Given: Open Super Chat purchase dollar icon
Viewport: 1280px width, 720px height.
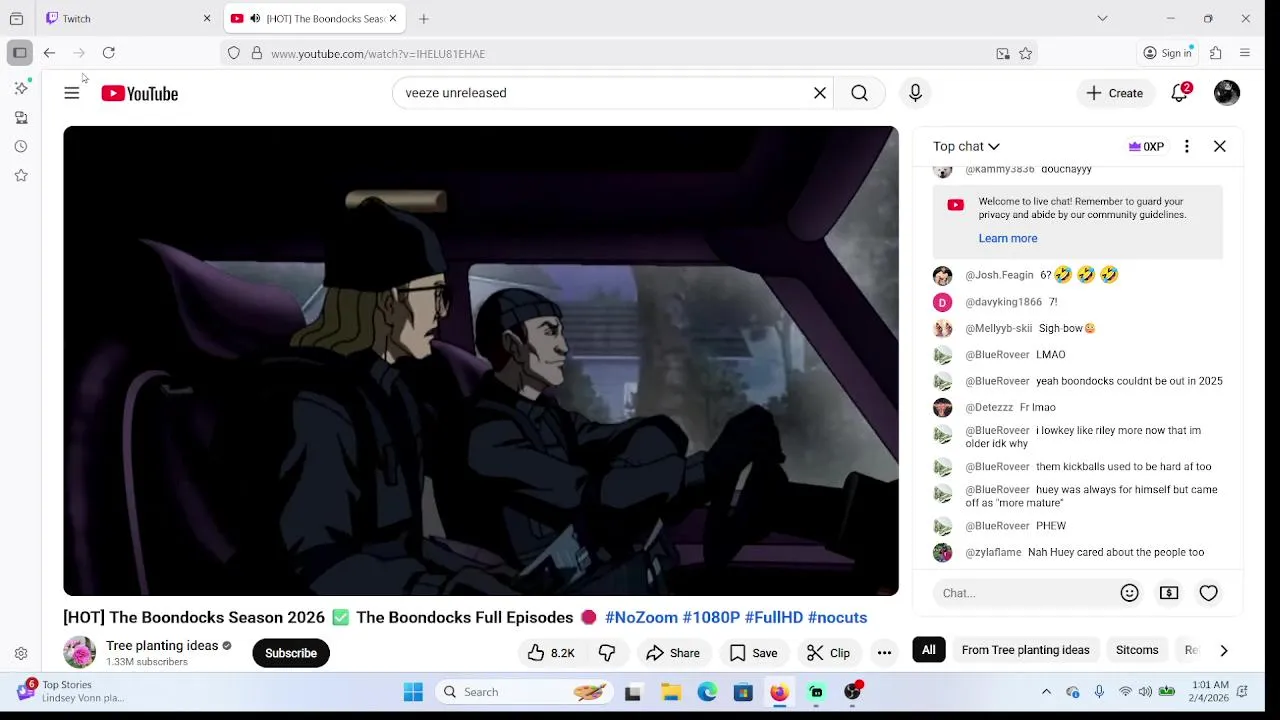Looking at the screenshot, I should (1169, 593).
